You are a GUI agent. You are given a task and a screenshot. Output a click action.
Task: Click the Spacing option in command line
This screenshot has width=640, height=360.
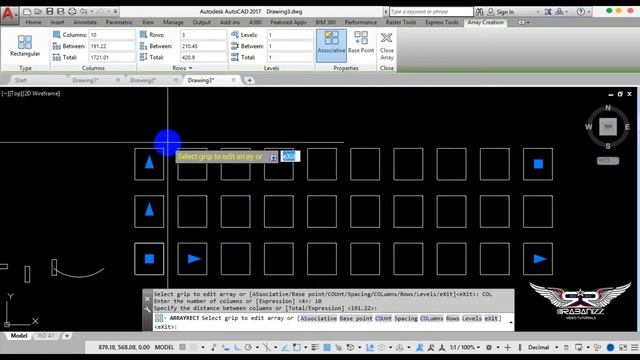click(x=406, y=318)
